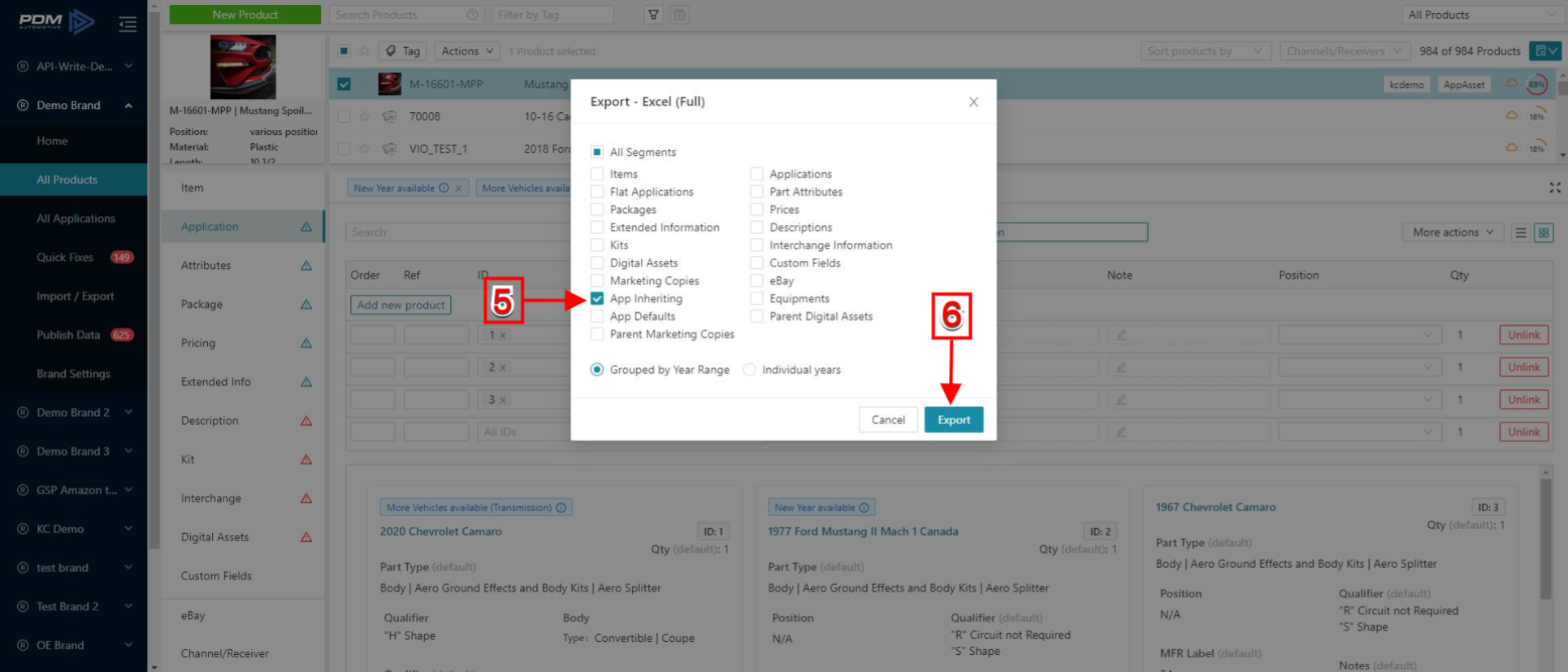Open the 2020 Chevrolet Camaro link
1568x672 pixels.
[440, 531]
